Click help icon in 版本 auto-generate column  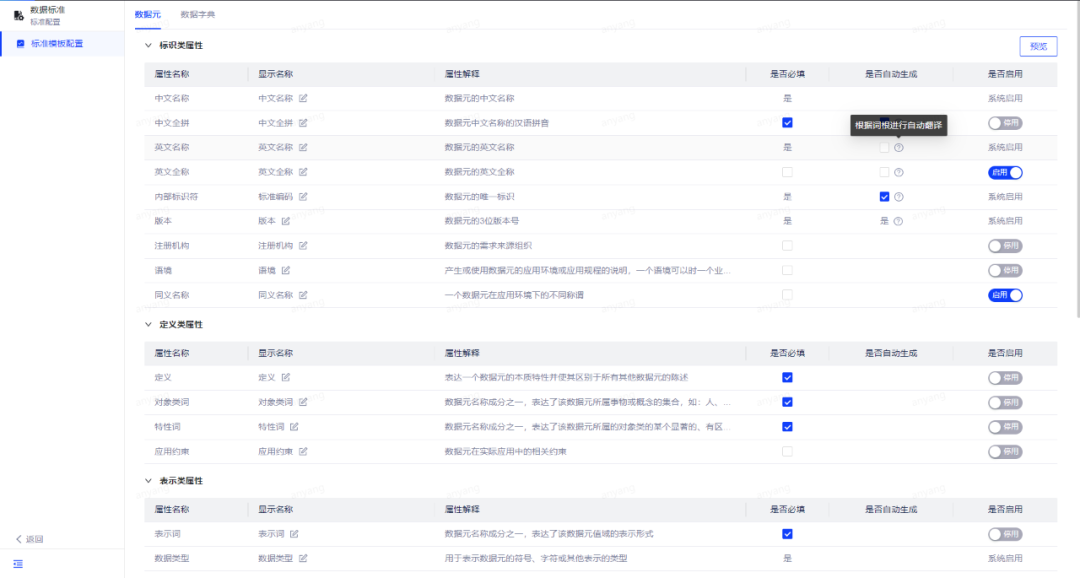pyautogui.click(x=898, y=221)
